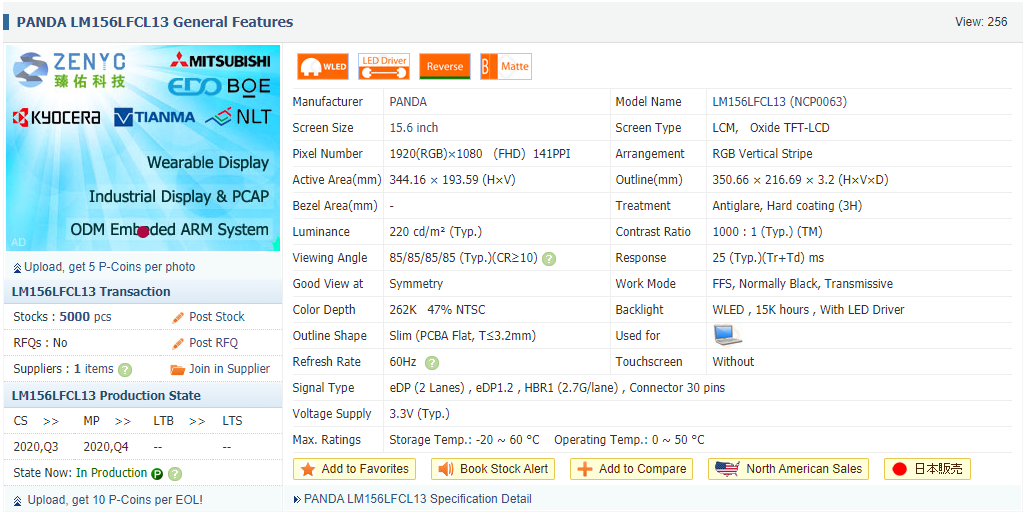
Task: Click Manufacturer value PANDA
Action: pos(408,102)
